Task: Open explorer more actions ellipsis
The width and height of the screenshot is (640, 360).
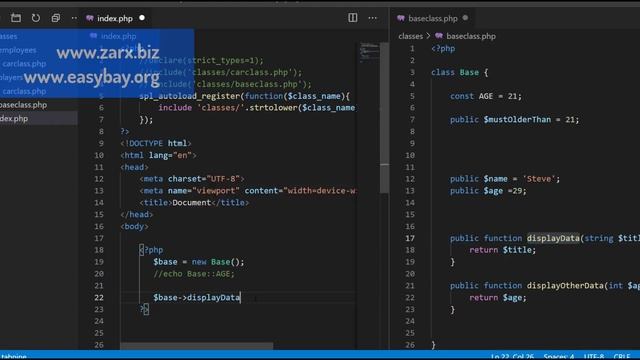Action: [74, 18]
